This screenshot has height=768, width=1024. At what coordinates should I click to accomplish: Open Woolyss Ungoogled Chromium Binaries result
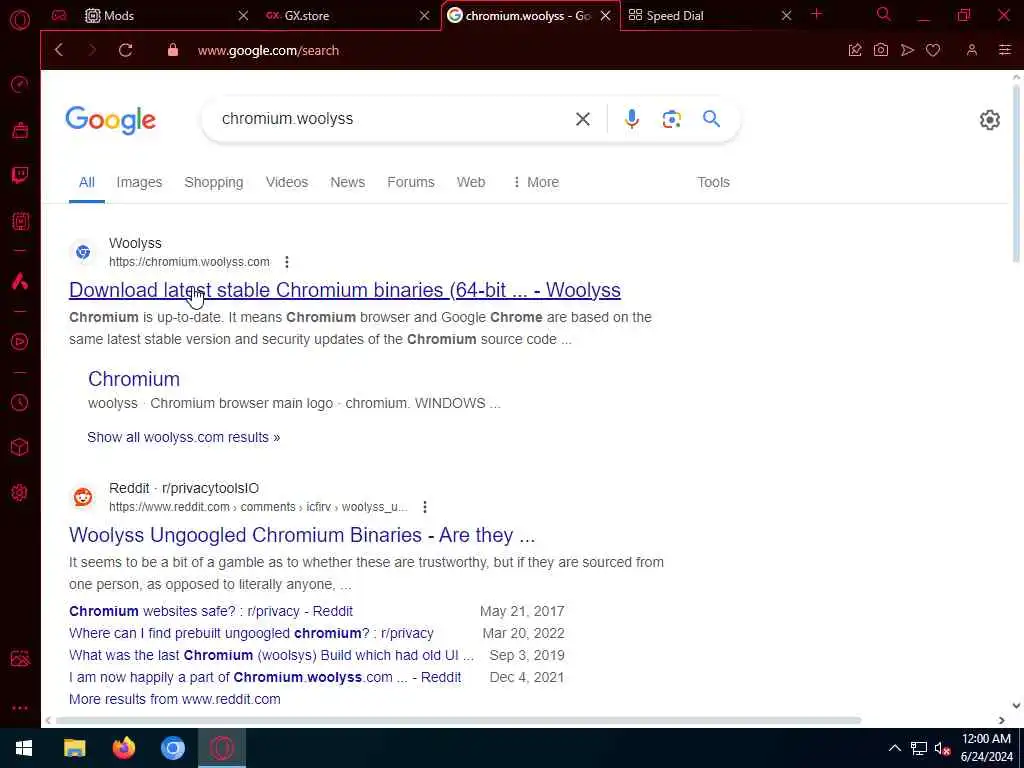pos(302,535)
